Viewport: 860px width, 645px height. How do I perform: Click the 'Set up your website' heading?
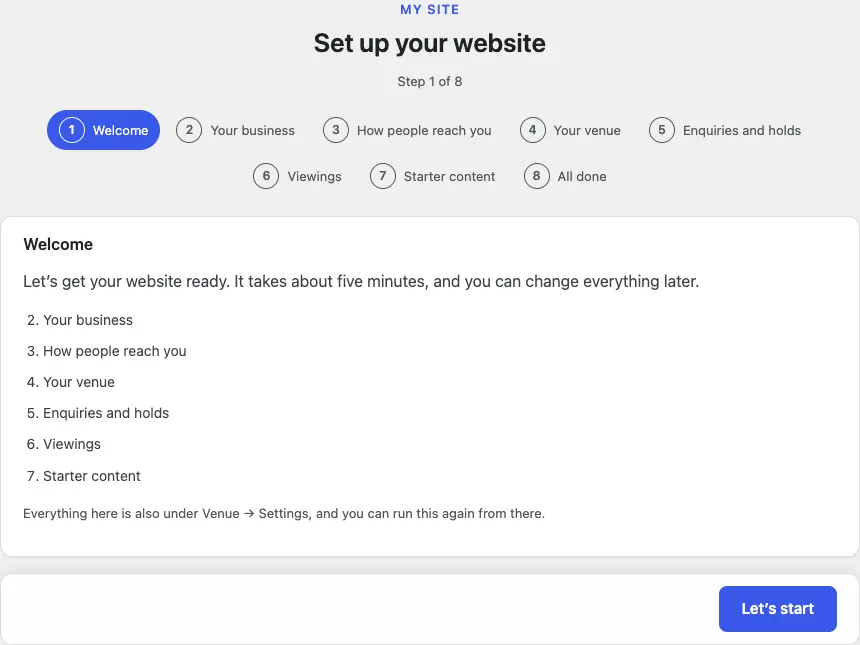tap(429, 43)
